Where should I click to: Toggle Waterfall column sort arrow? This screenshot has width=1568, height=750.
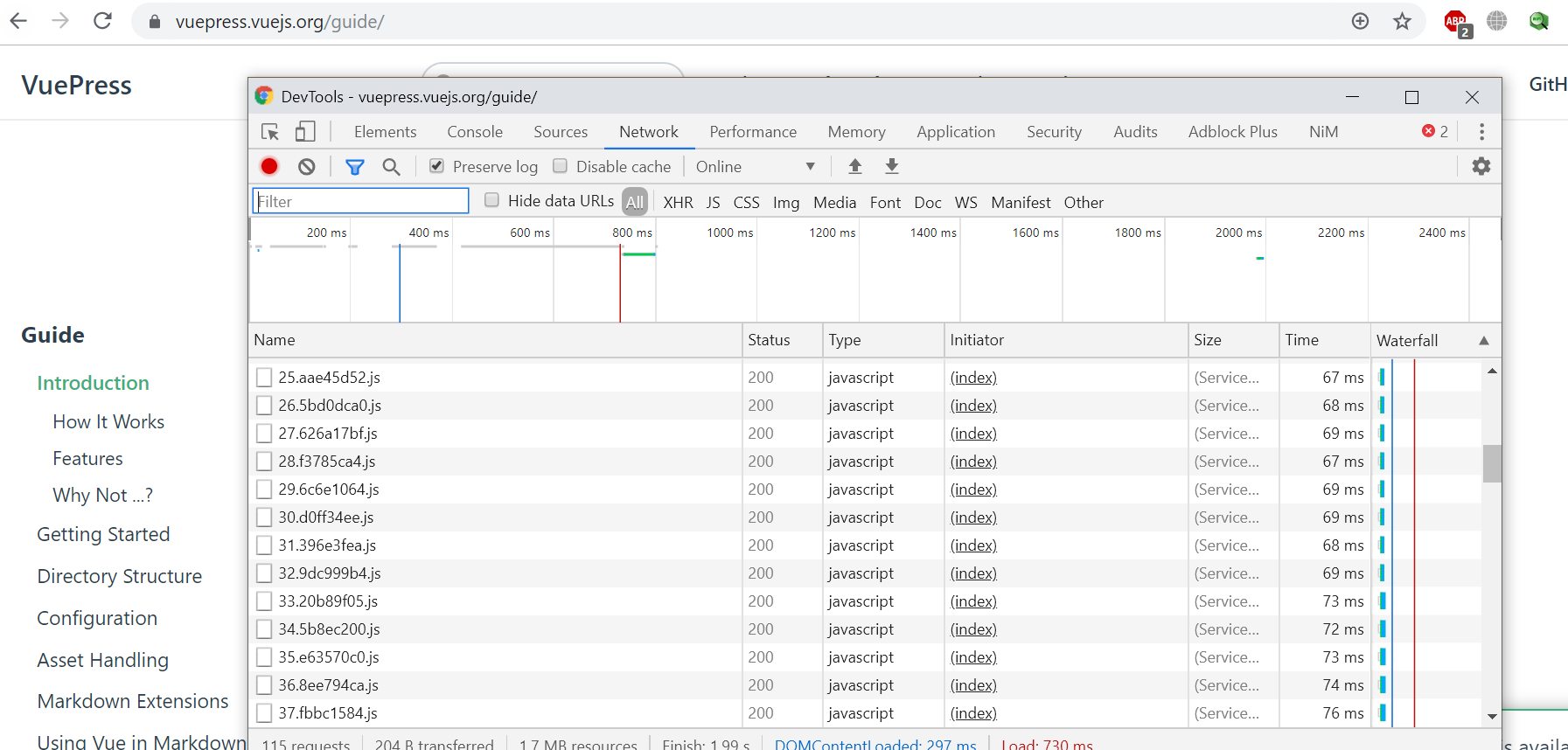click(x=1484, y=341)
